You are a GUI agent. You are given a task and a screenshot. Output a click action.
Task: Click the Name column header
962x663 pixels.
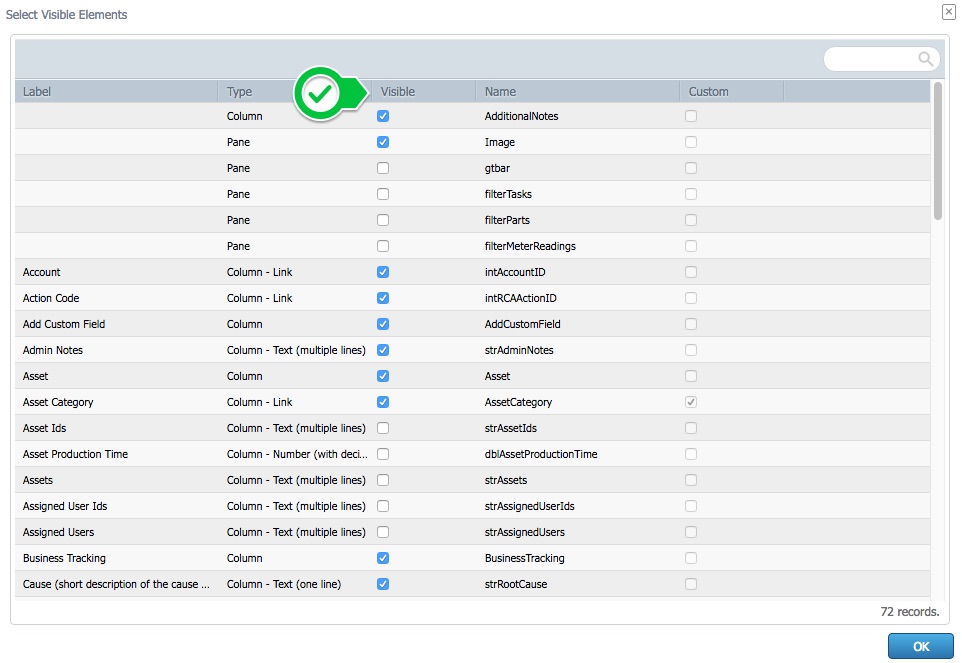(577, 91)
